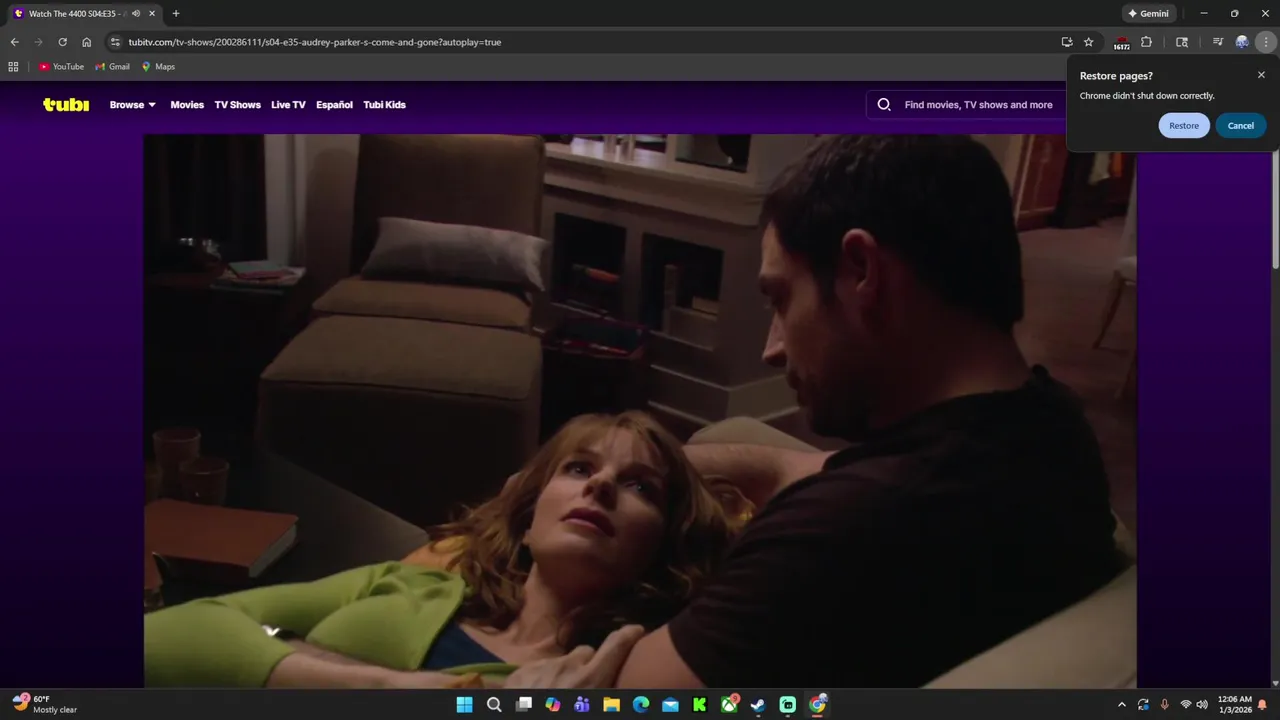1280x720 pixels.
Task: Open the extension showing 16172 badge
Action: coord(1122,42)
